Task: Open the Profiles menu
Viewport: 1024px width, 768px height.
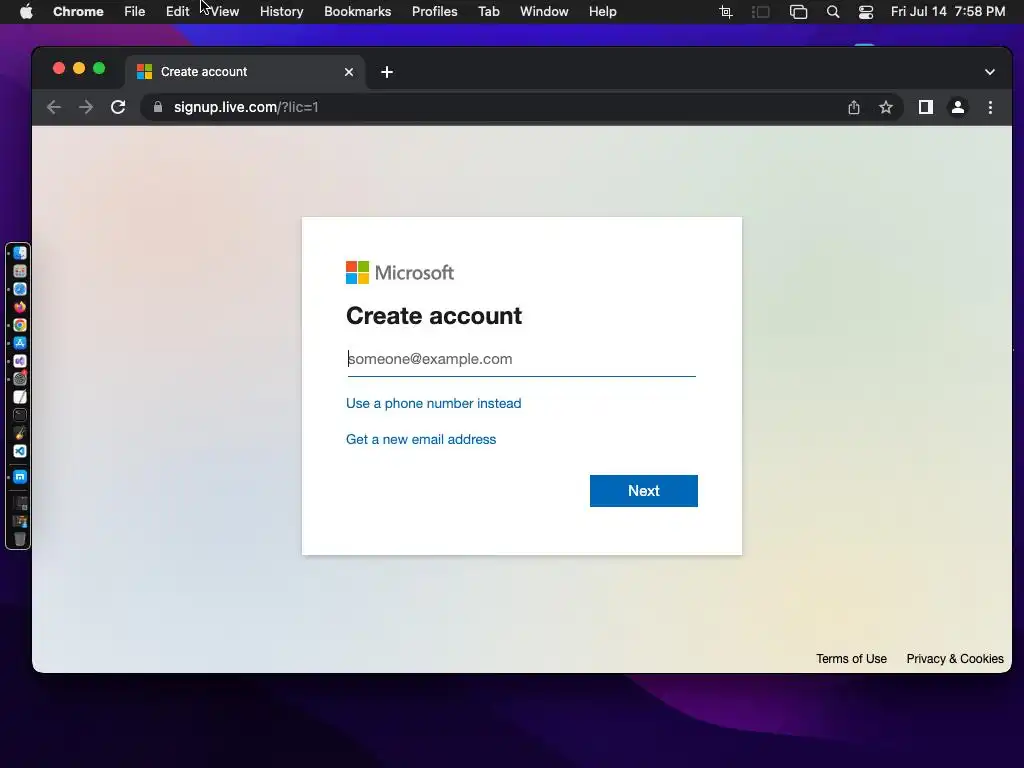Action: click(434, 12)
